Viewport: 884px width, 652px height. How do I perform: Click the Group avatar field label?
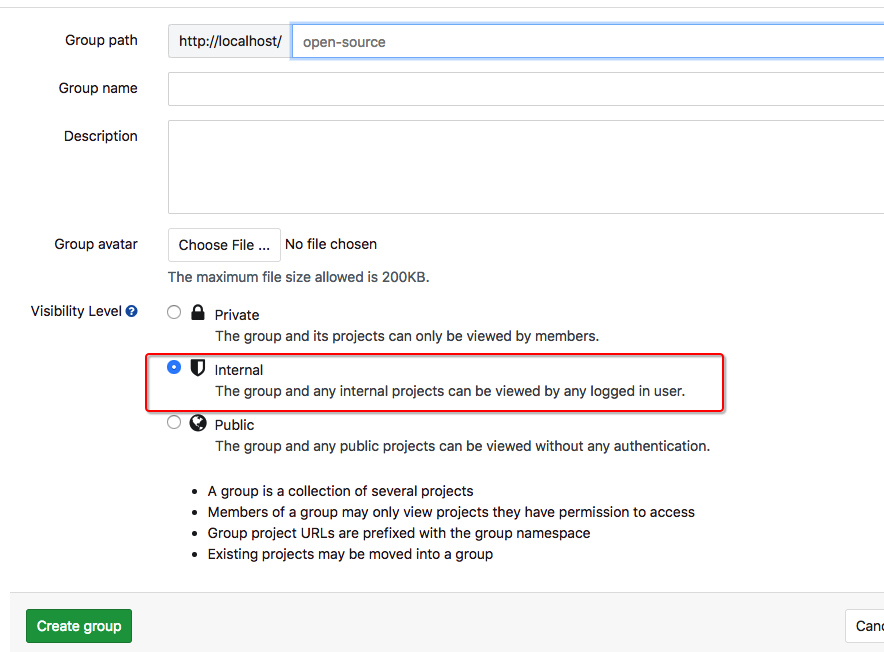click(96, 244)
